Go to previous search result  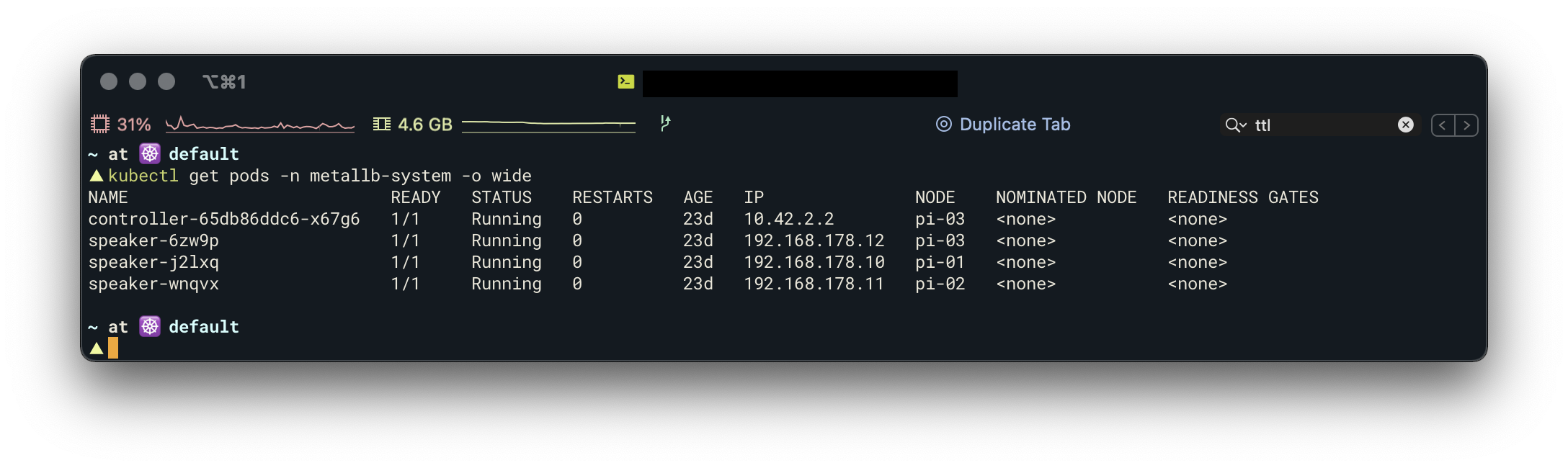[x=1443, y=125]
